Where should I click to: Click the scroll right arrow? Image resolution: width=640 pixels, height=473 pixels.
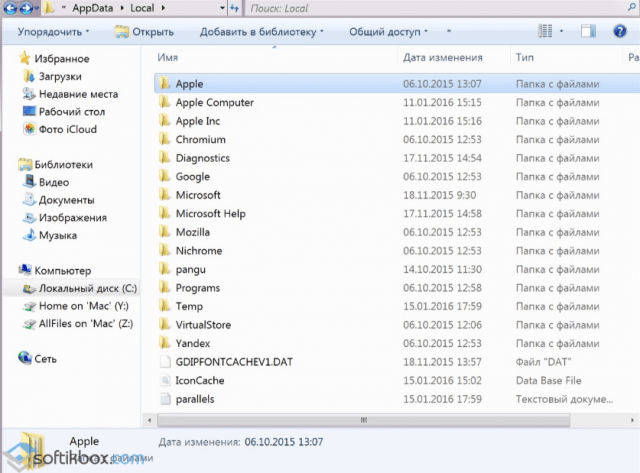click(632, 420)
